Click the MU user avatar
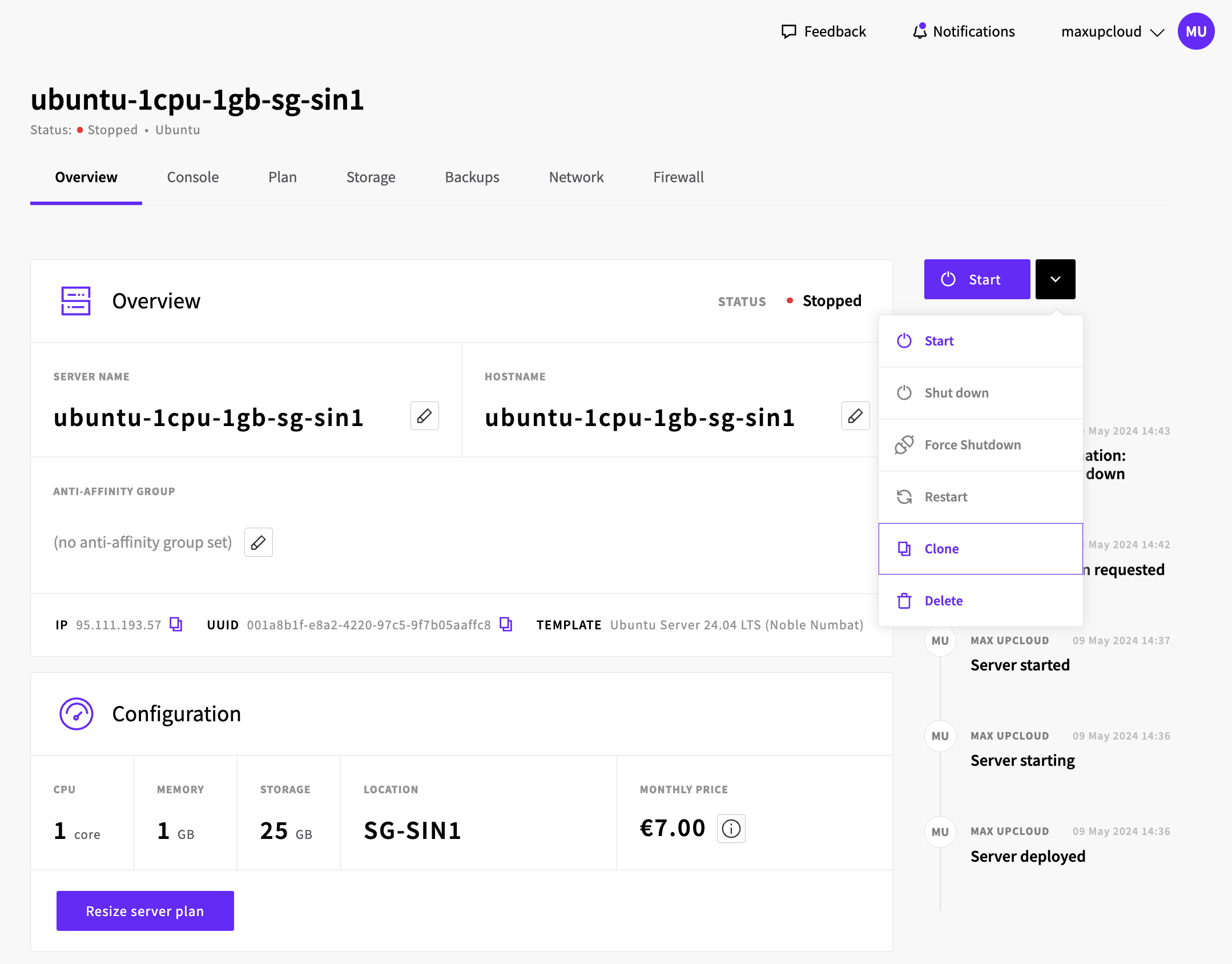This screenshot has height=964, width=1232. point(1196,31)
